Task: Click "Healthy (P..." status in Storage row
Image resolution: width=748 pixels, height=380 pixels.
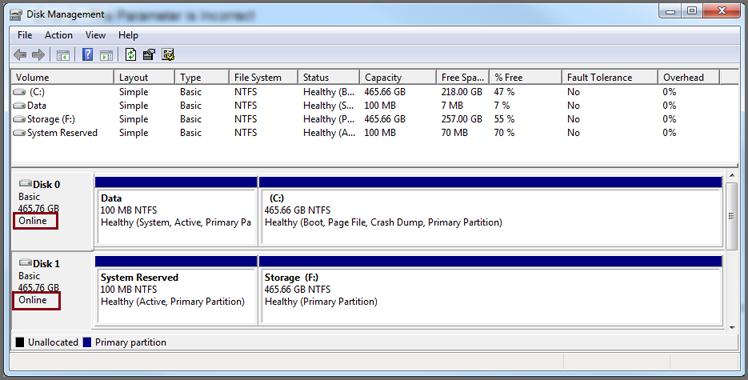Action: click(x=329, y=119)
